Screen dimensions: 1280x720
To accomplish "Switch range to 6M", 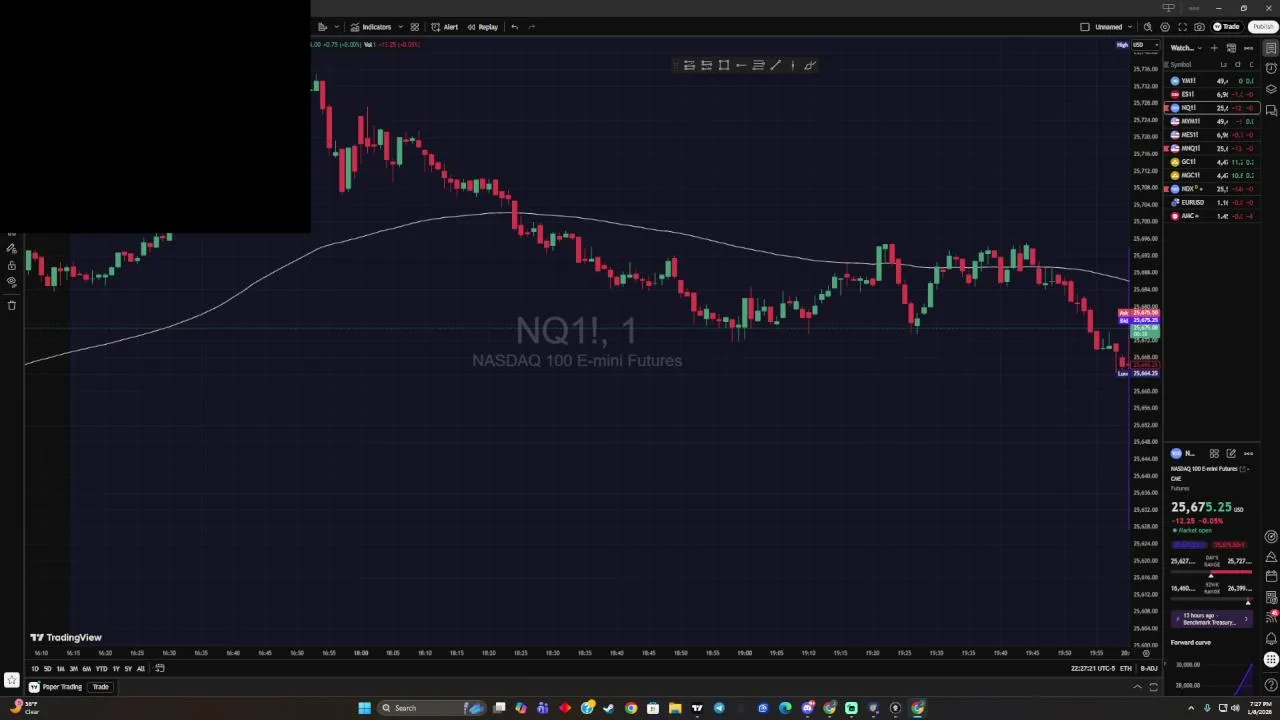I will (x=86, y=669).
